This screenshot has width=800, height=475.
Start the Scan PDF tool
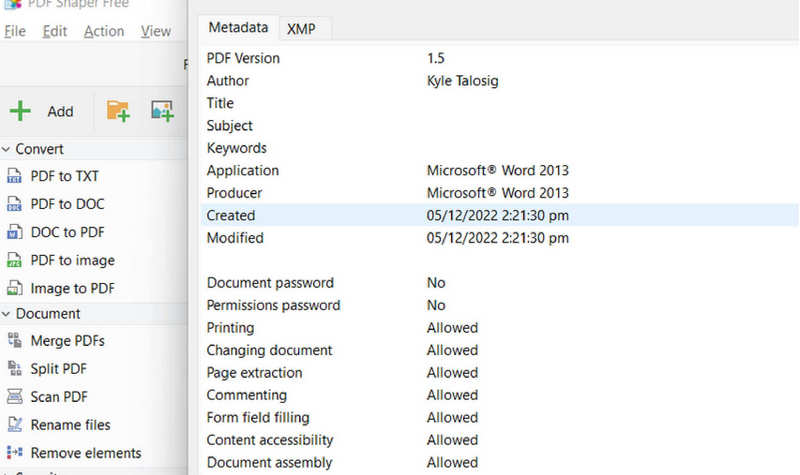coord(59,397)
